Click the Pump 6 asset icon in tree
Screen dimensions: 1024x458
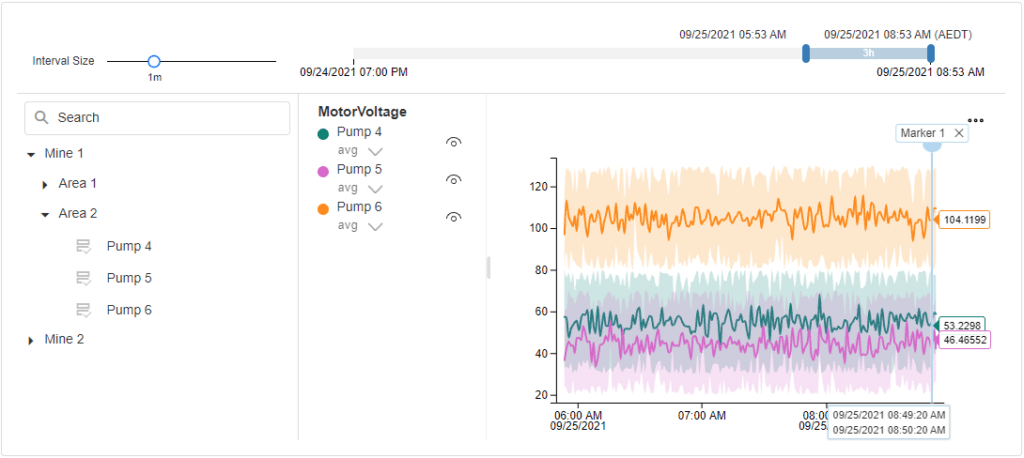(x=84, y=310)
